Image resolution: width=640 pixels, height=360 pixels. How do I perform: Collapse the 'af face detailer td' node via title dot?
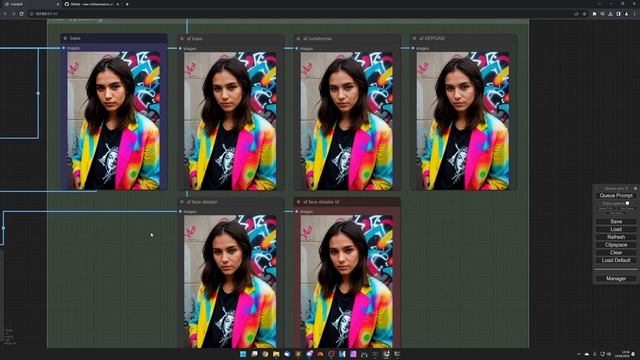(x=298, y=202)
